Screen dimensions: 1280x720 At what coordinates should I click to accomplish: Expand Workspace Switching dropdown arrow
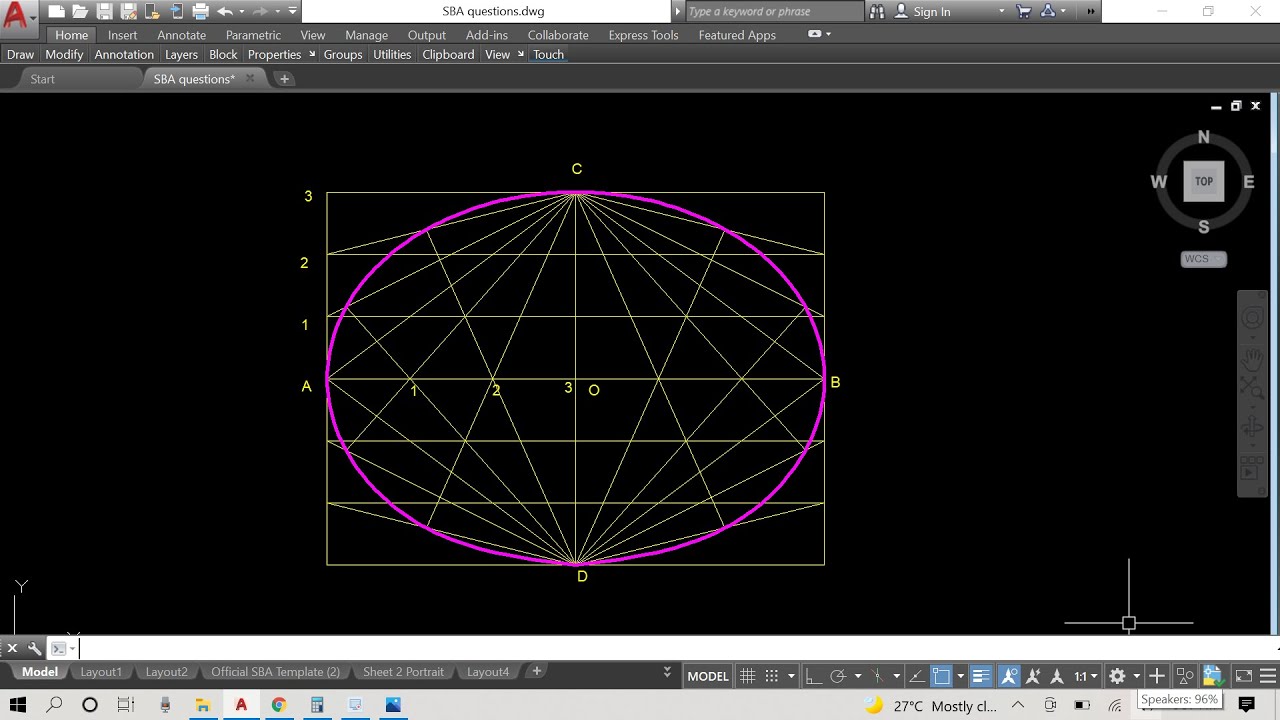click(1136, 677)
